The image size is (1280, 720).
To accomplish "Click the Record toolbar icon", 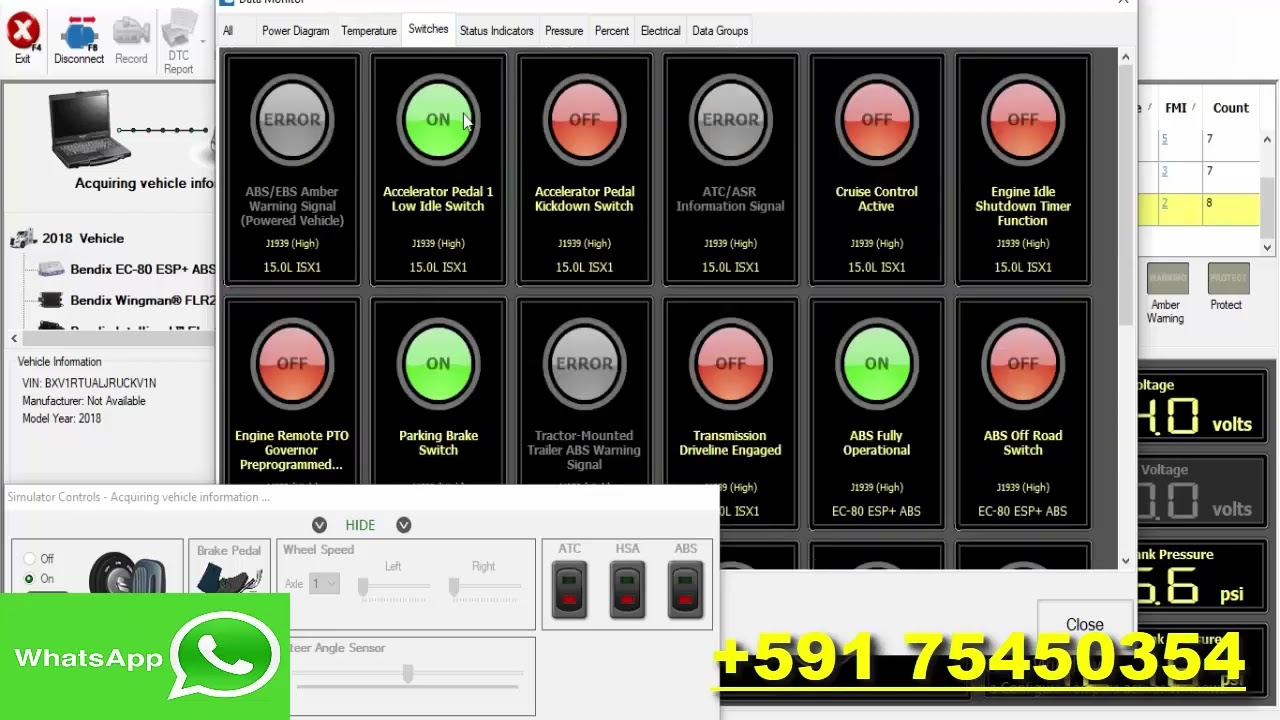I will click(131, 40).
